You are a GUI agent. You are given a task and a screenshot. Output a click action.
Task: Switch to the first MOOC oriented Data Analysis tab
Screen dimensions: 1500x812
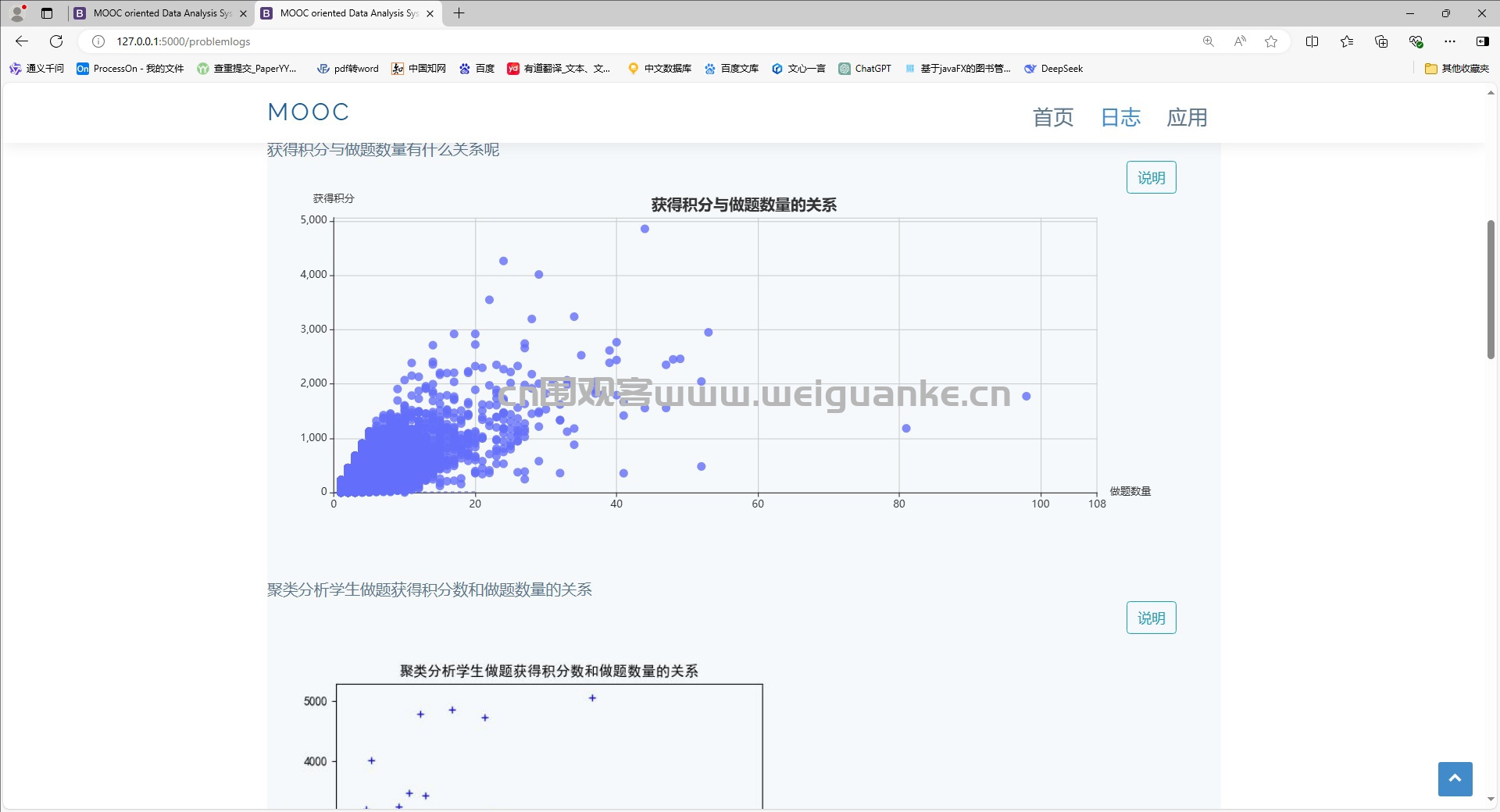coord(162,13)
